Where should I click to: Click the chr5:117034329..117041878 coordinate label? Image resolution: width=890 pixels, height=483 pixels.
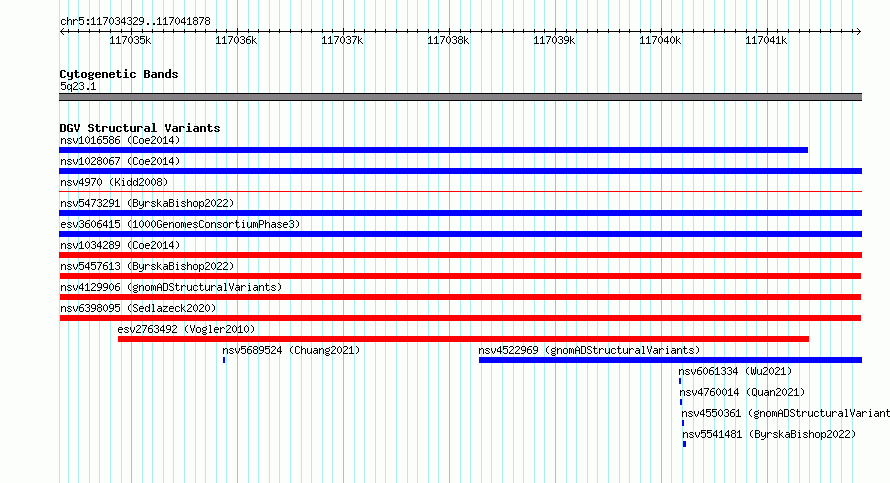click(x=135, y=22)
